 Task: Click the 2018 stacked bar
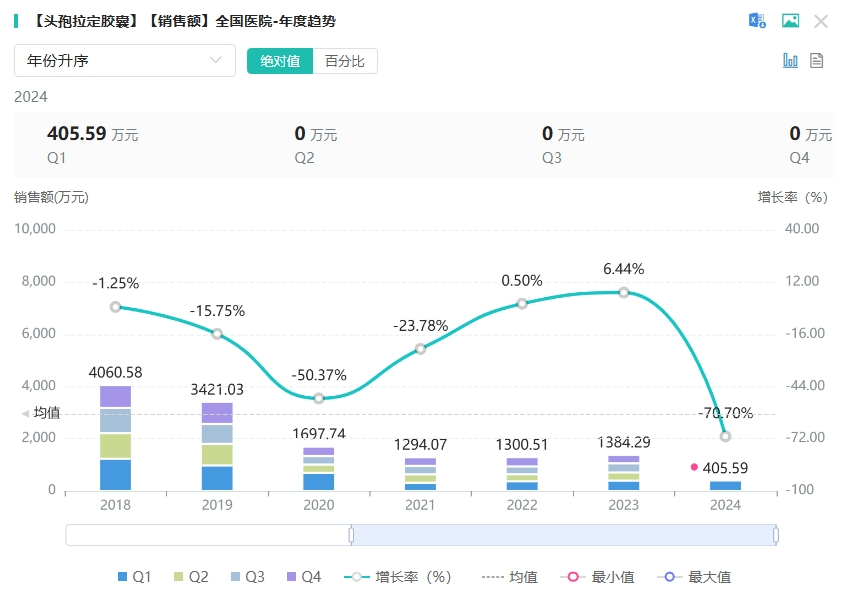click(x=115, y=438)
